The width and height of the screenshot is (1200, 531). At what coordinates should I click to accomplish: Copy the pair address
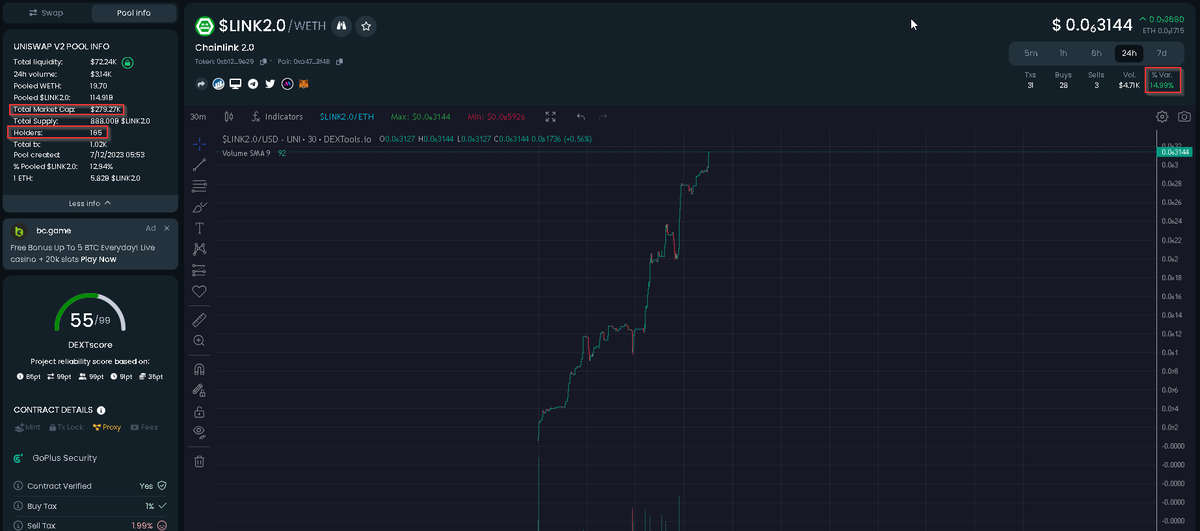[340, 62]
